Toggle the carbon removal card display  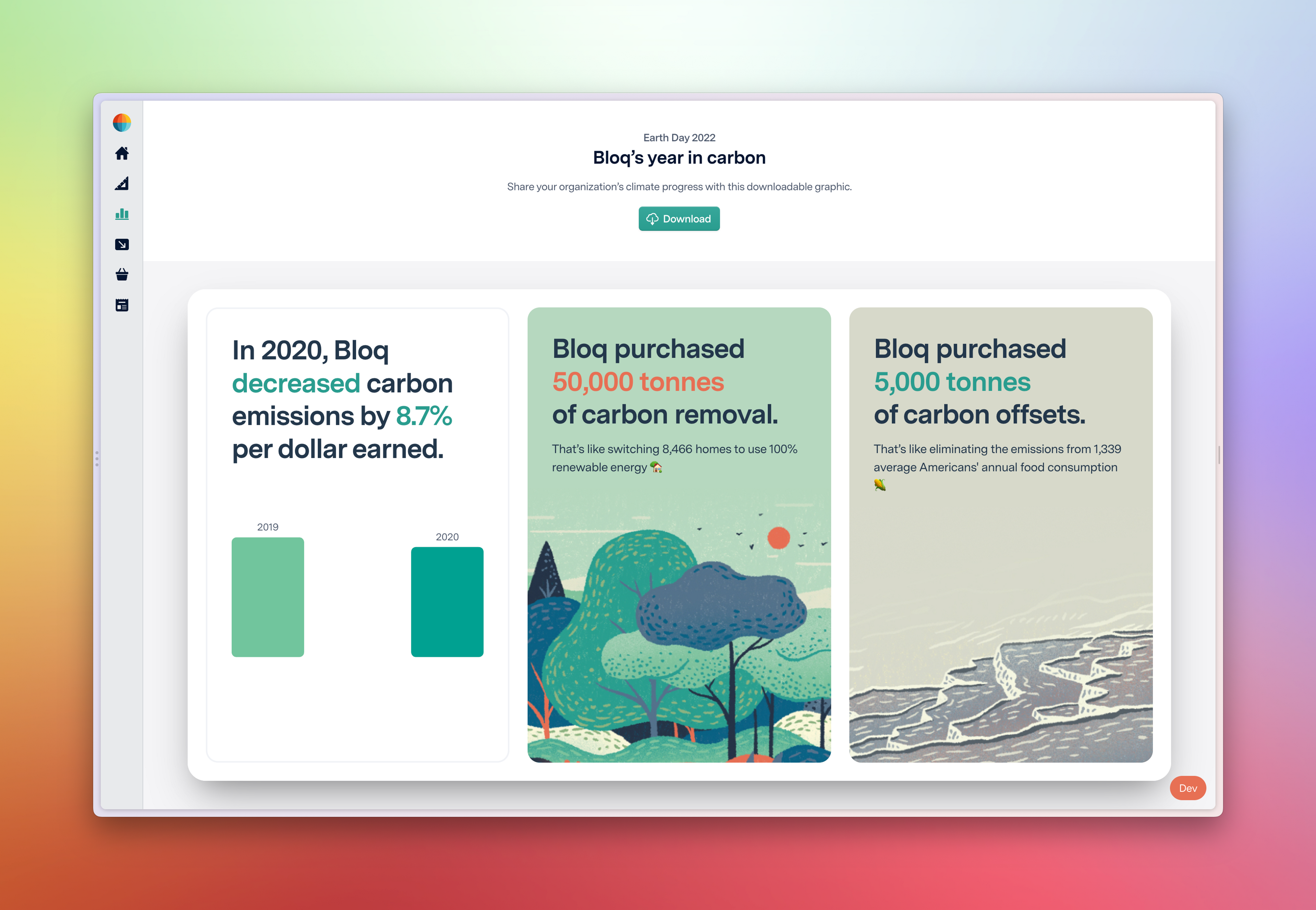[x=678, y=534]
